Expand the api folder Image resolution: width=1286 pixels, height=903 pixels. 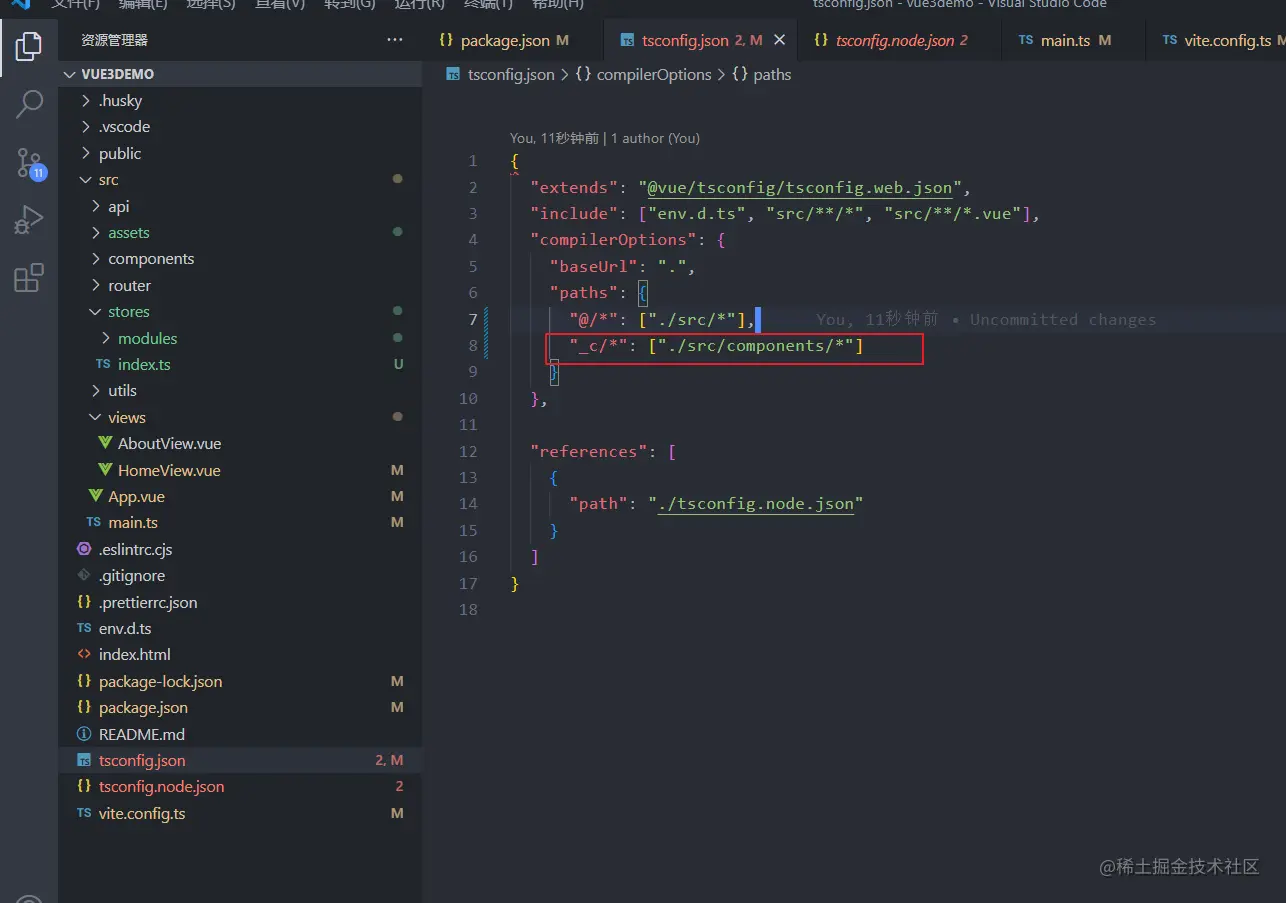[240, 206]
